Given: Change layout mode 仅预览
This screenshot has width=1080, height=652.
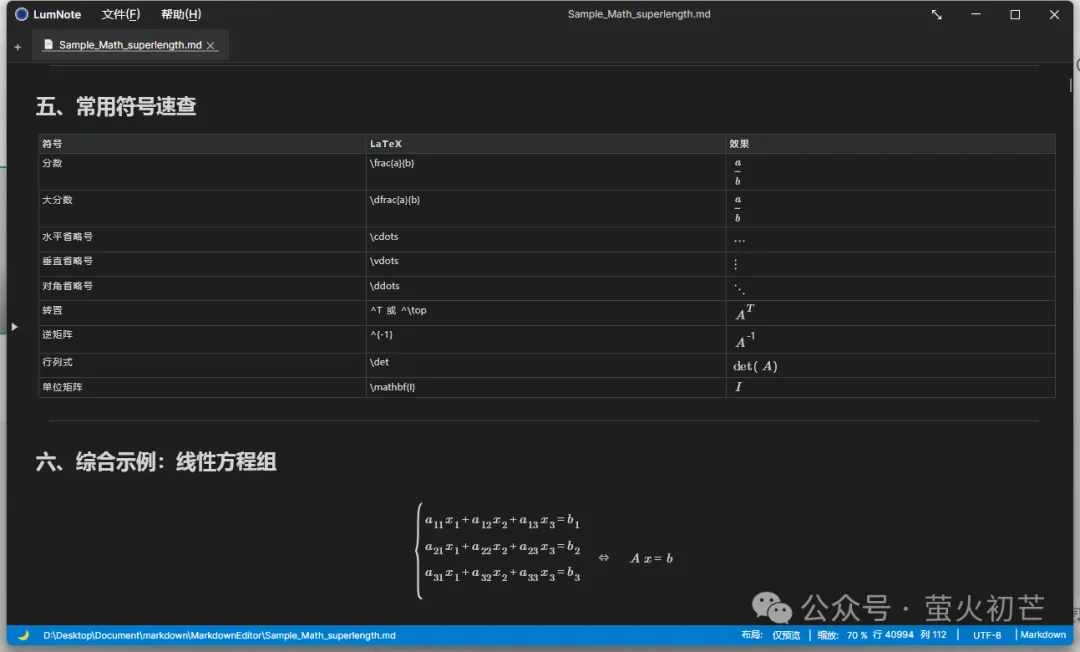Looking at the screenshot, I should click(x=786, y=635).
